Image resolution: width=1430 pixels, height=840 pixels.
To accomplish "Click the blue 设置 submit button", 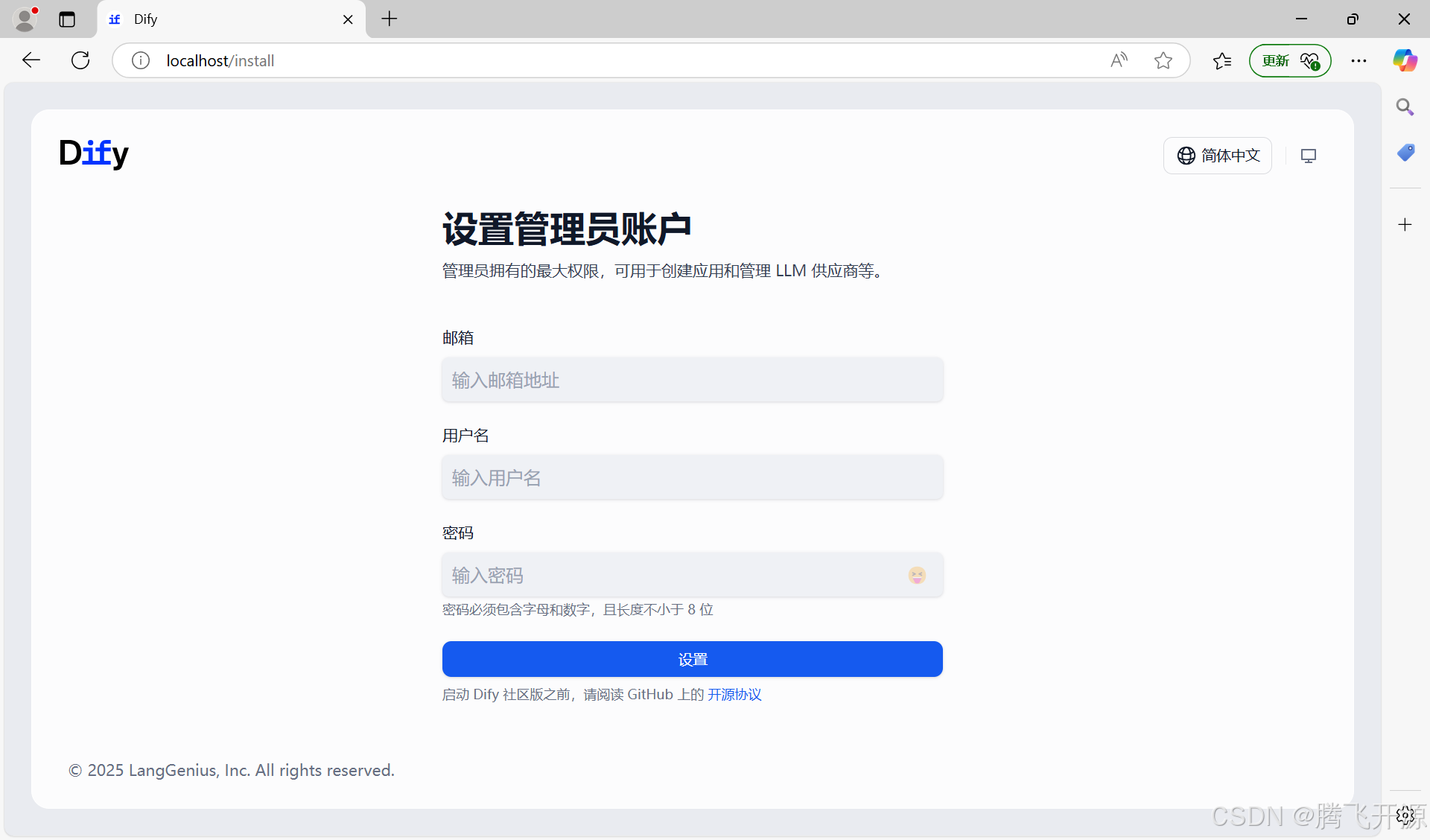I will (x=692, y=659).
